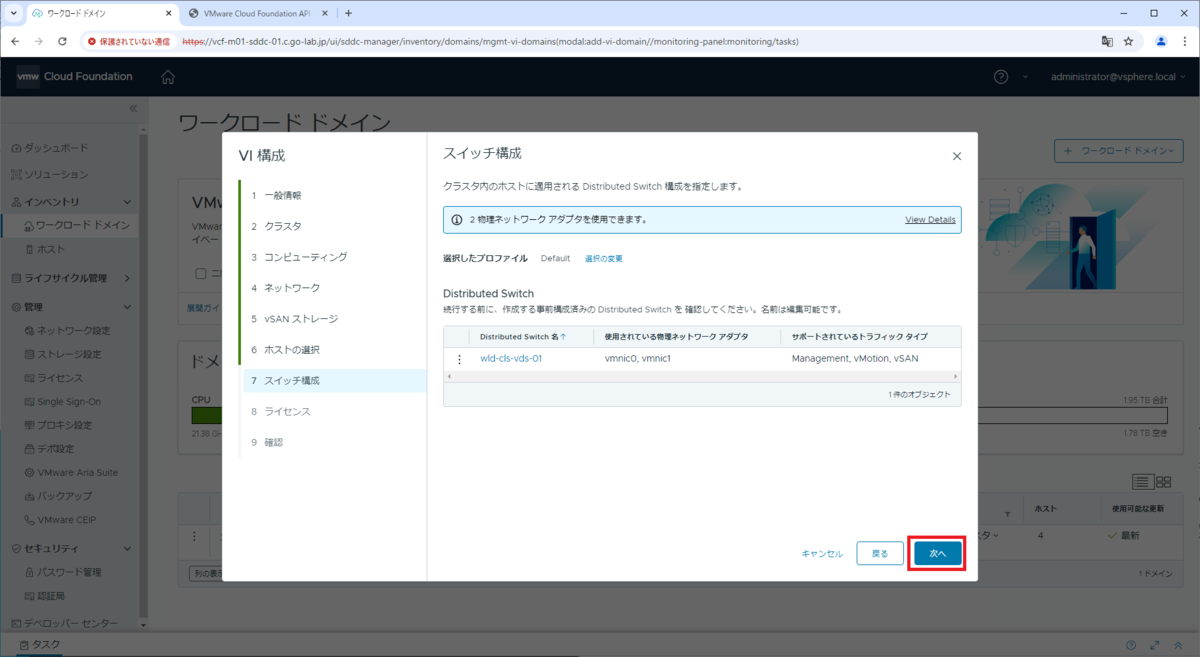Open a new browser tab with plus

click(348, 13)
